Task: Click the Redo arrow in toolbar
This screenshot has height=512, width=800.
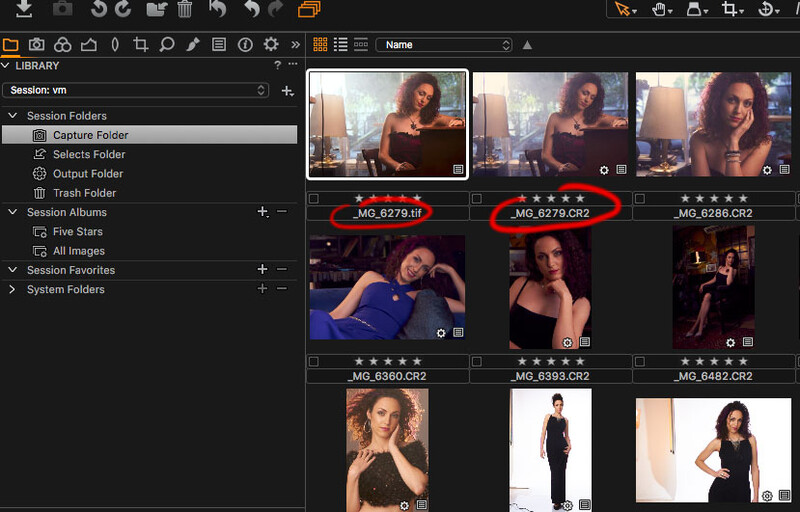Action: (x=276, y=9)
